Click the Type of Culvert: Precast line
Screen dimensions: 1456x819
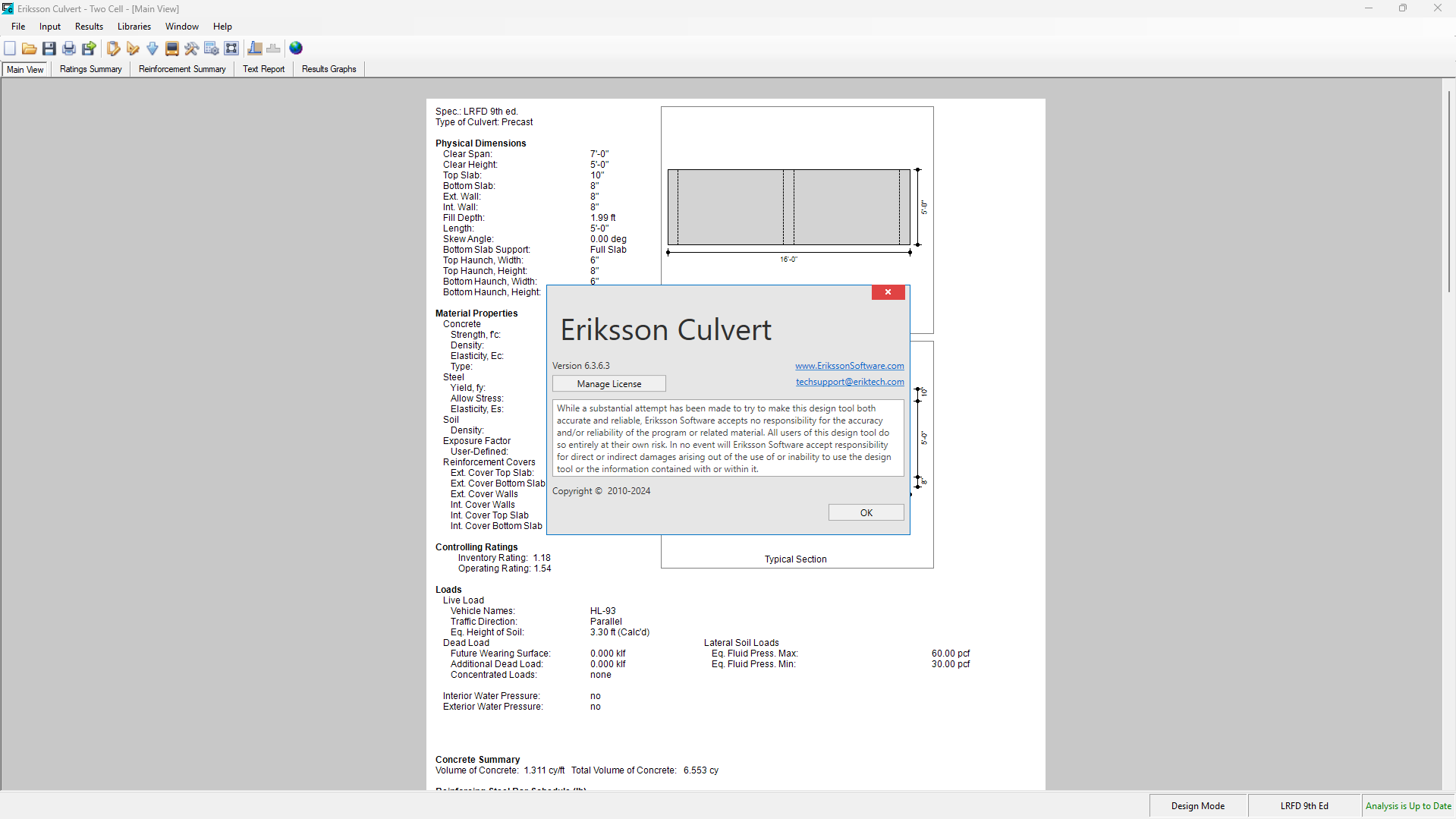click(x=484, y=122)
